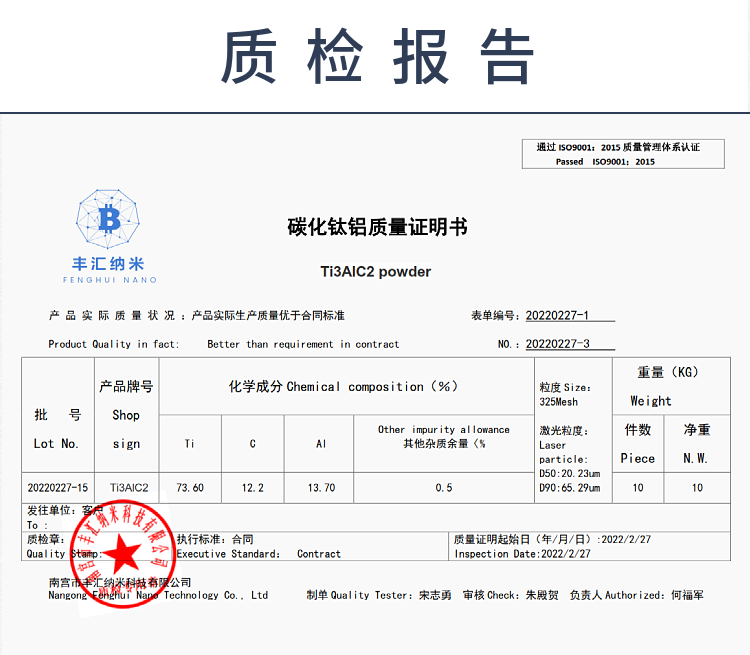Click the Chemical composition (%) header
750x655 pixels.
point(346,386)
